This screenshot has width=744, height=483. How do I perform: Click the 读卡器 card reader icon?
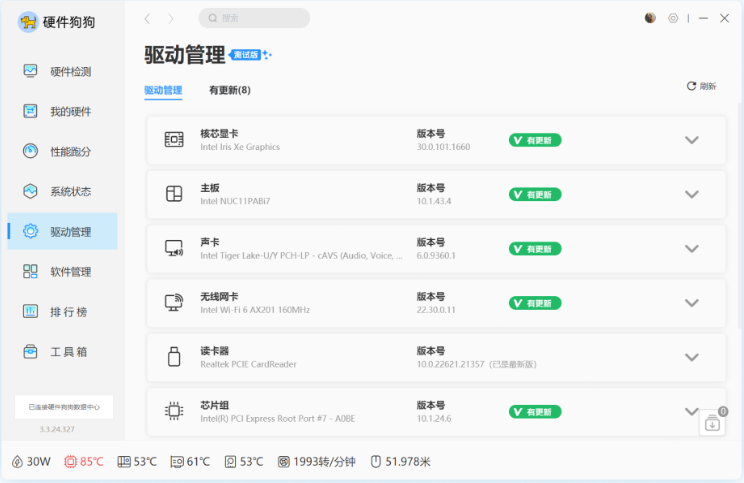[x=174, y=357]
